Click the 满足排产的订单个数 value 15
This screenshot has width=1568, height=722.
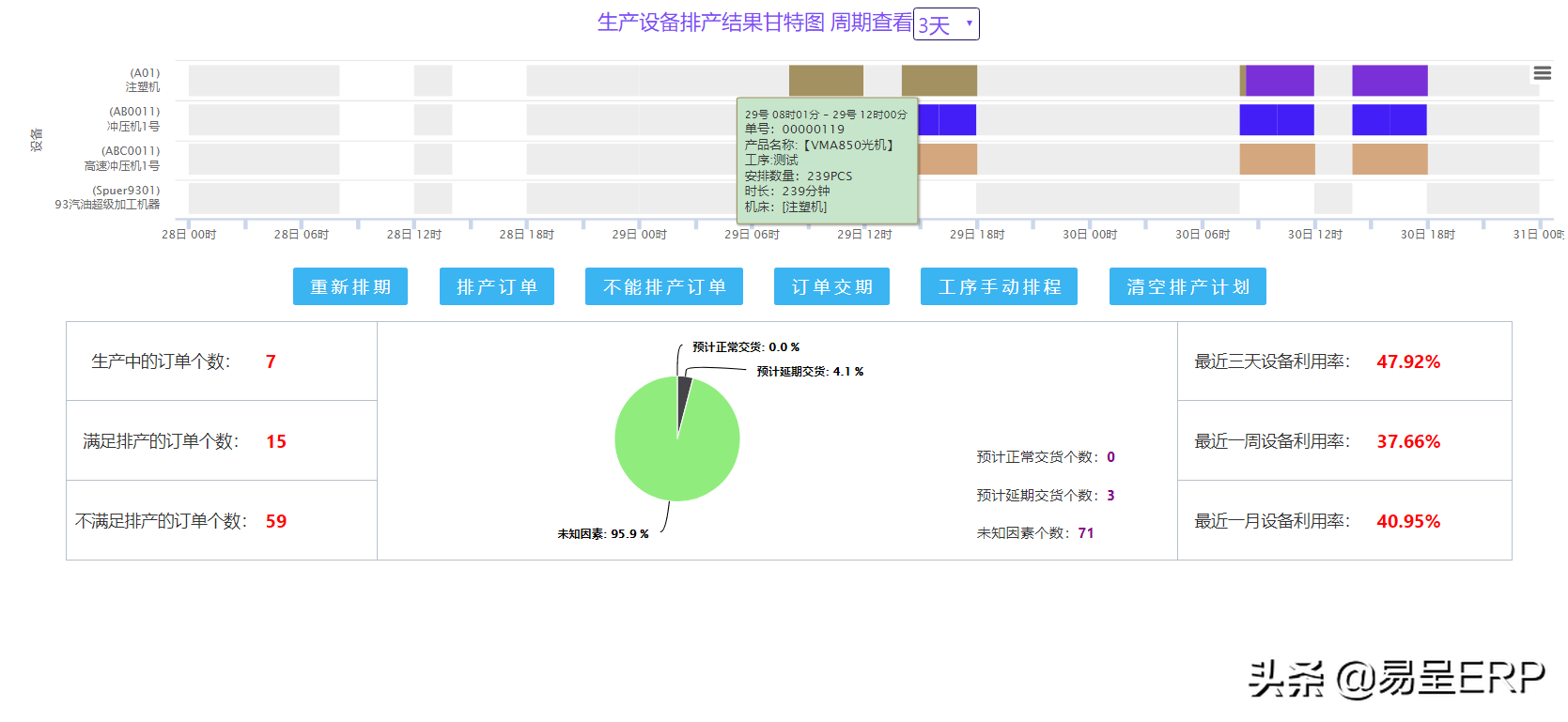[x=276, y=441]
